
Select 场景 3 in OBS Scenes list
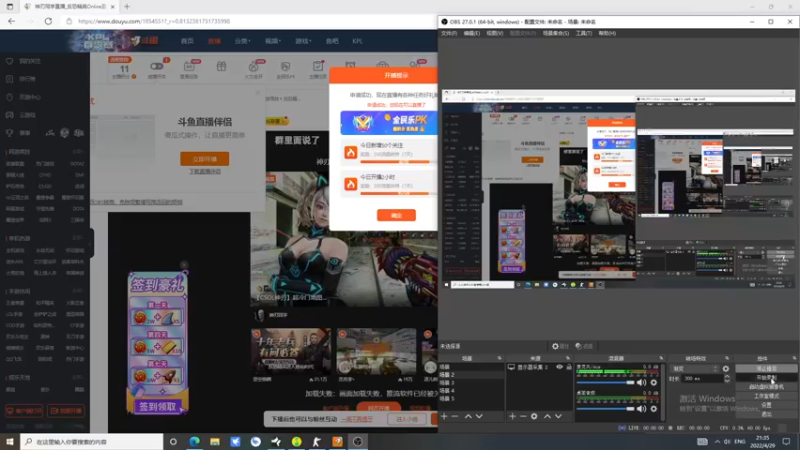click(471, 383)
